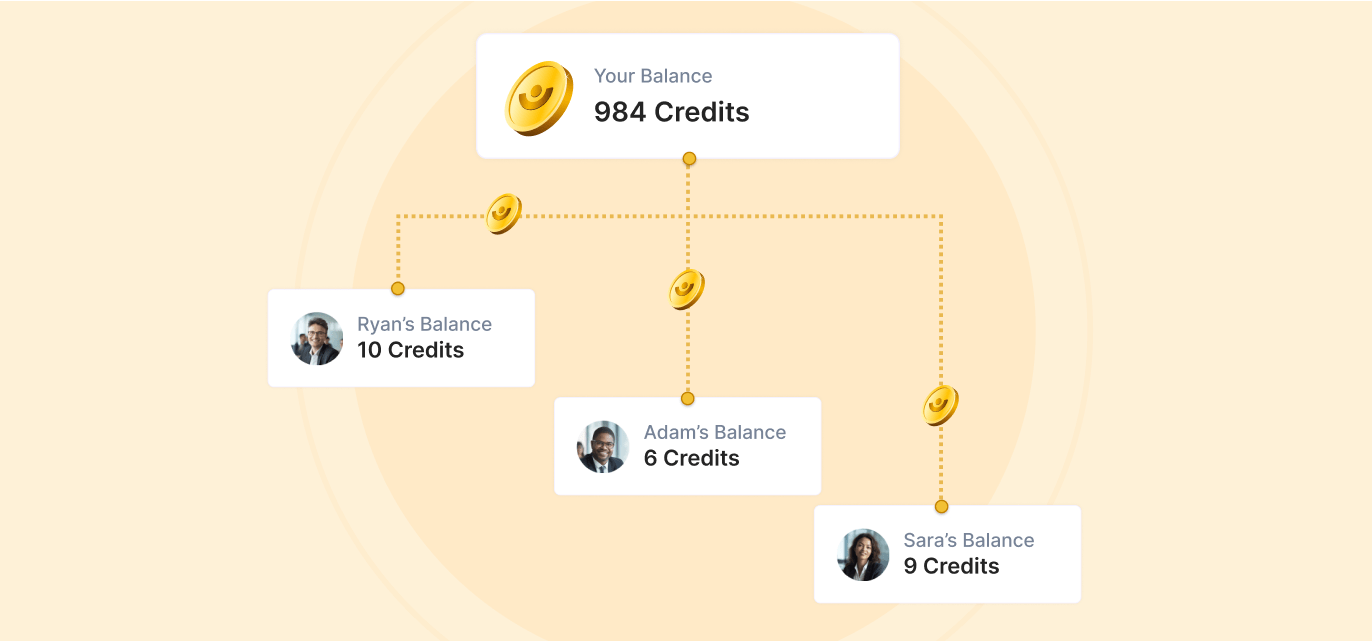Click the Your Balance label text
This screenshot has height=641, width=1372.
point(653,76)
